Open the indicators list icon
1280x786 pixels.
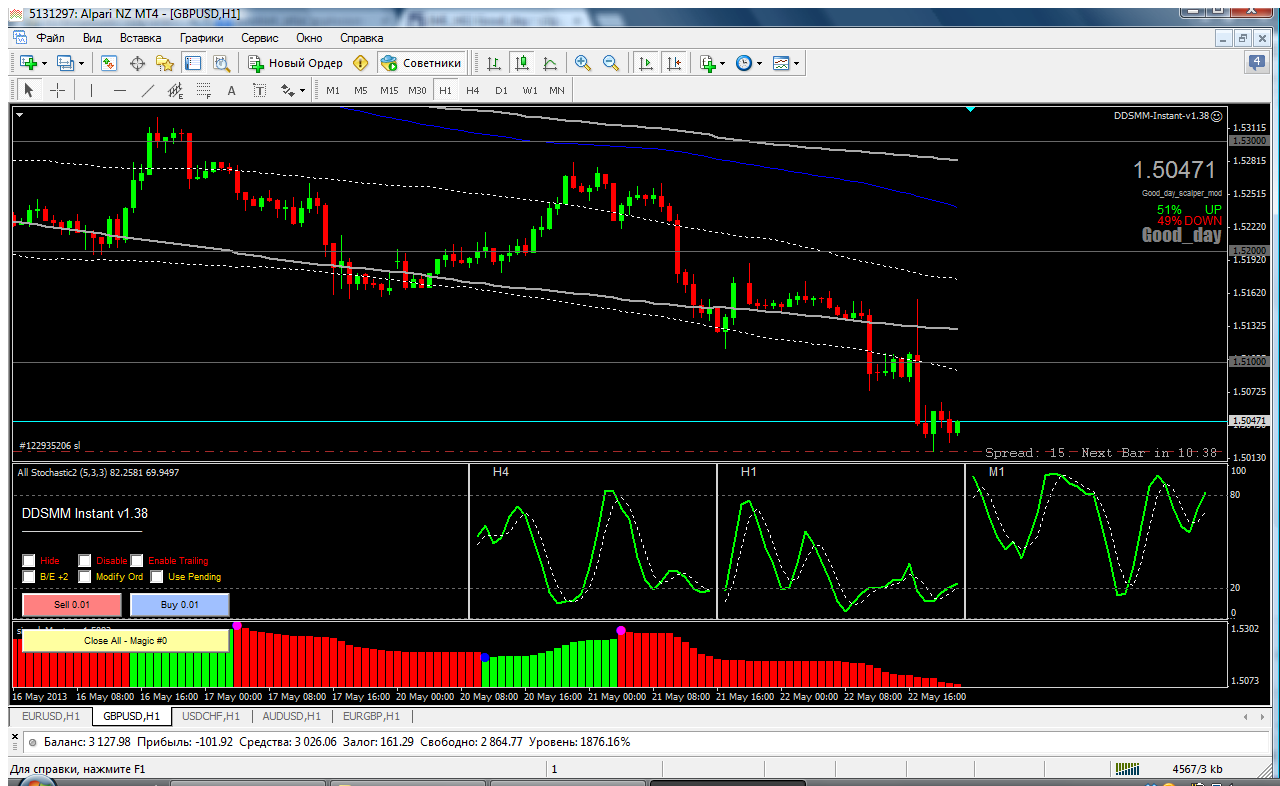click(707, 63)
